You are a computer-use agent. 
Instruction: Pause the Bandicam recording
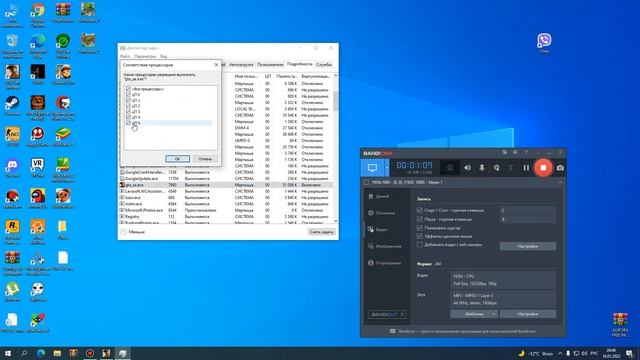point(526,168)
